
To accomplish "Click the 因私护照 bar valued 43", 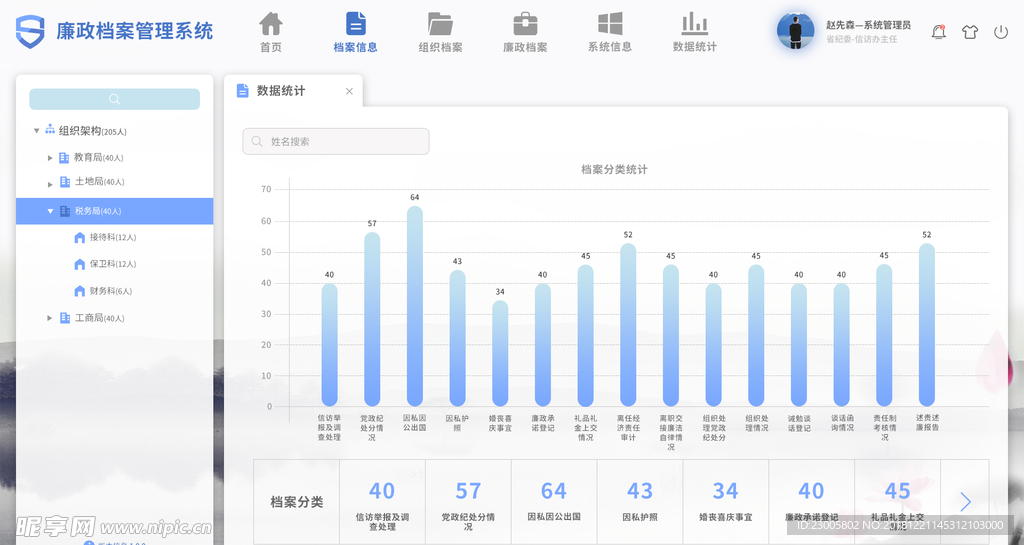I will 457,338.
